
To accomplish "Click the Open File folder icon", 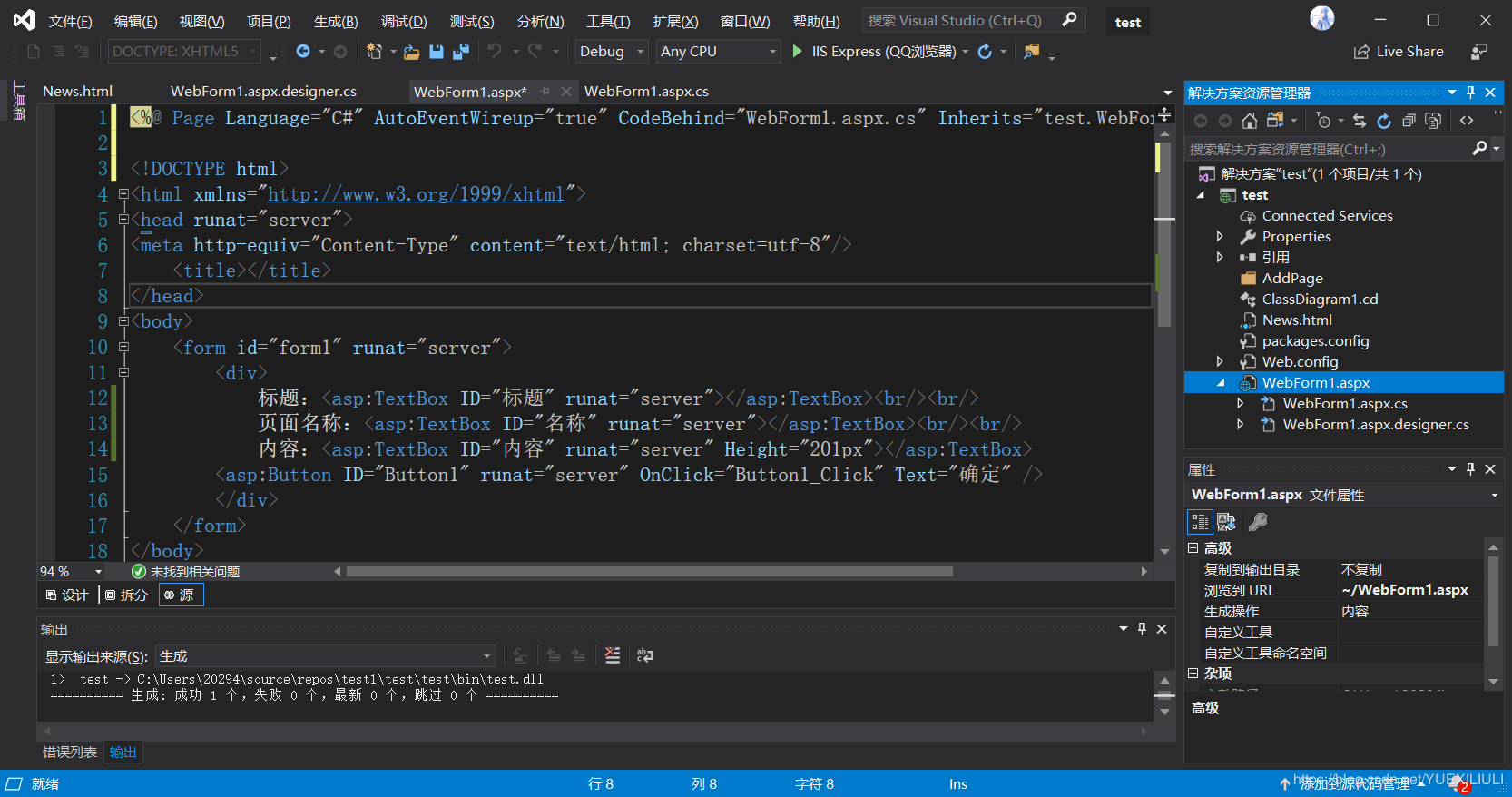I will click(411, 52).
